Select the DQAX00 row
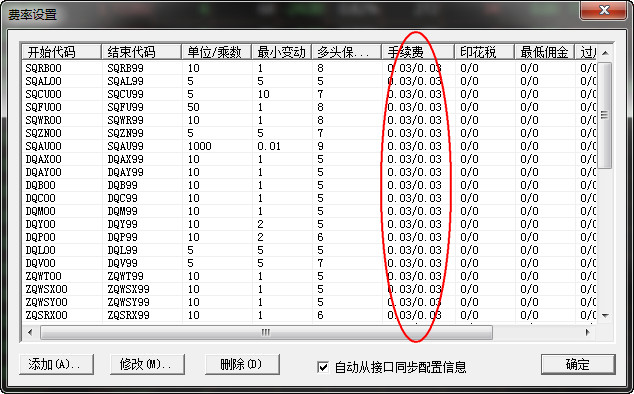 pos(309,159)
